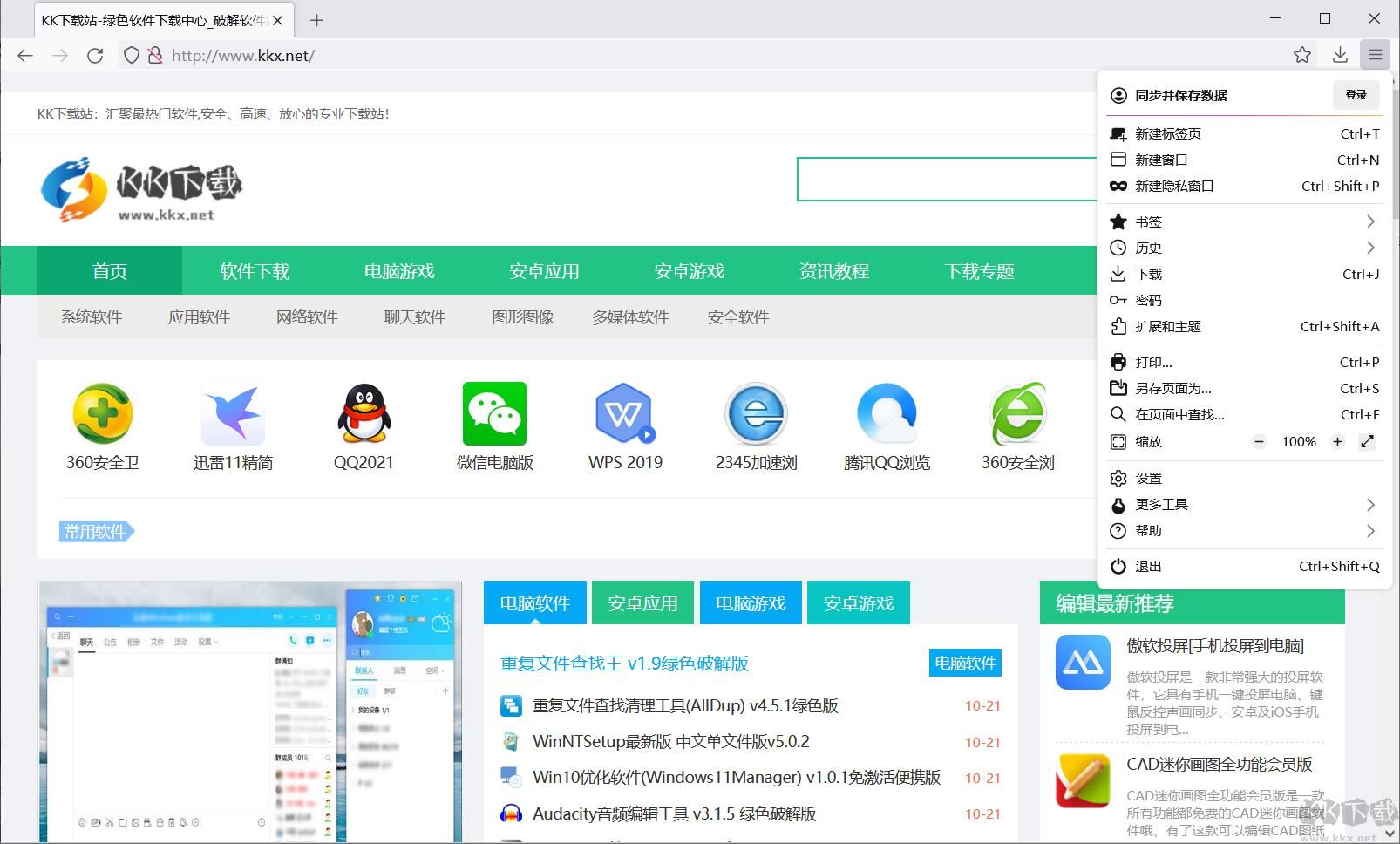The height and width of the screenshot is (844, 1400).
Task: Click the 系统软件 category link
Action: tap(92, 316)
